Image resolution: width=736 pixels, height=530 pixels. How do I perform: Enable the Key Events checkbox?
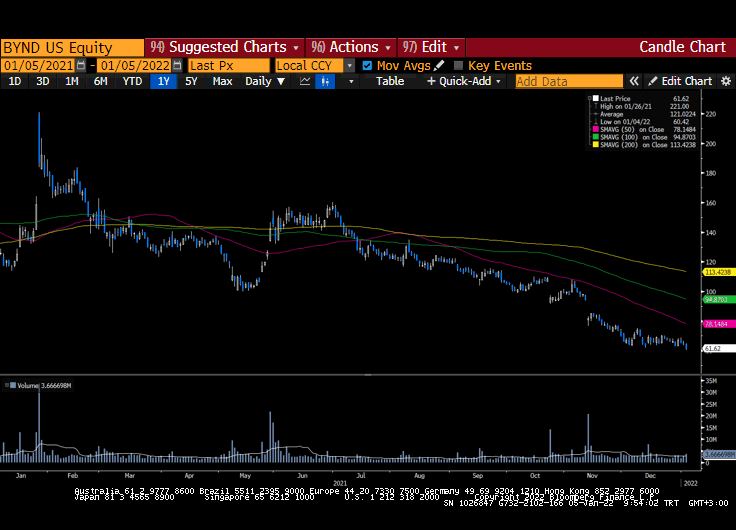click(459, 66)
